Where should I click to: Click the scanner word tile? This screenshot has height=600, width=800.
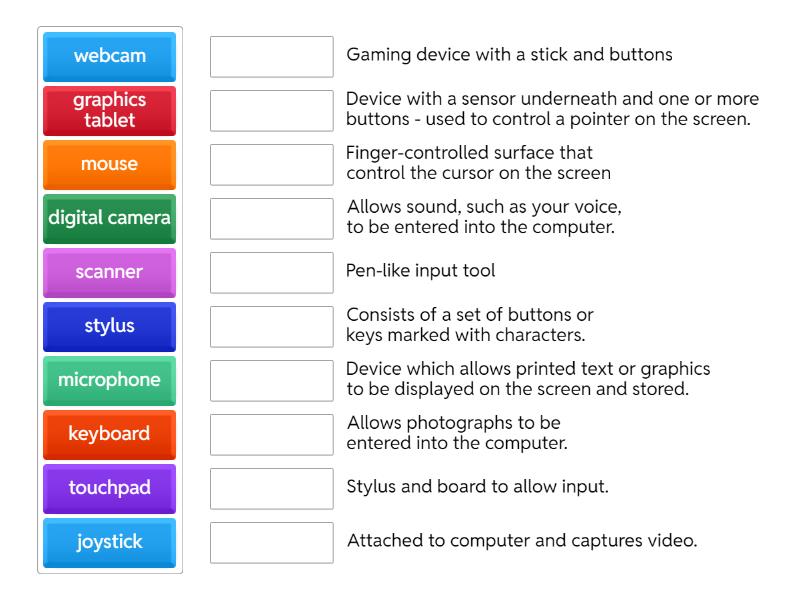coord(110,272)
